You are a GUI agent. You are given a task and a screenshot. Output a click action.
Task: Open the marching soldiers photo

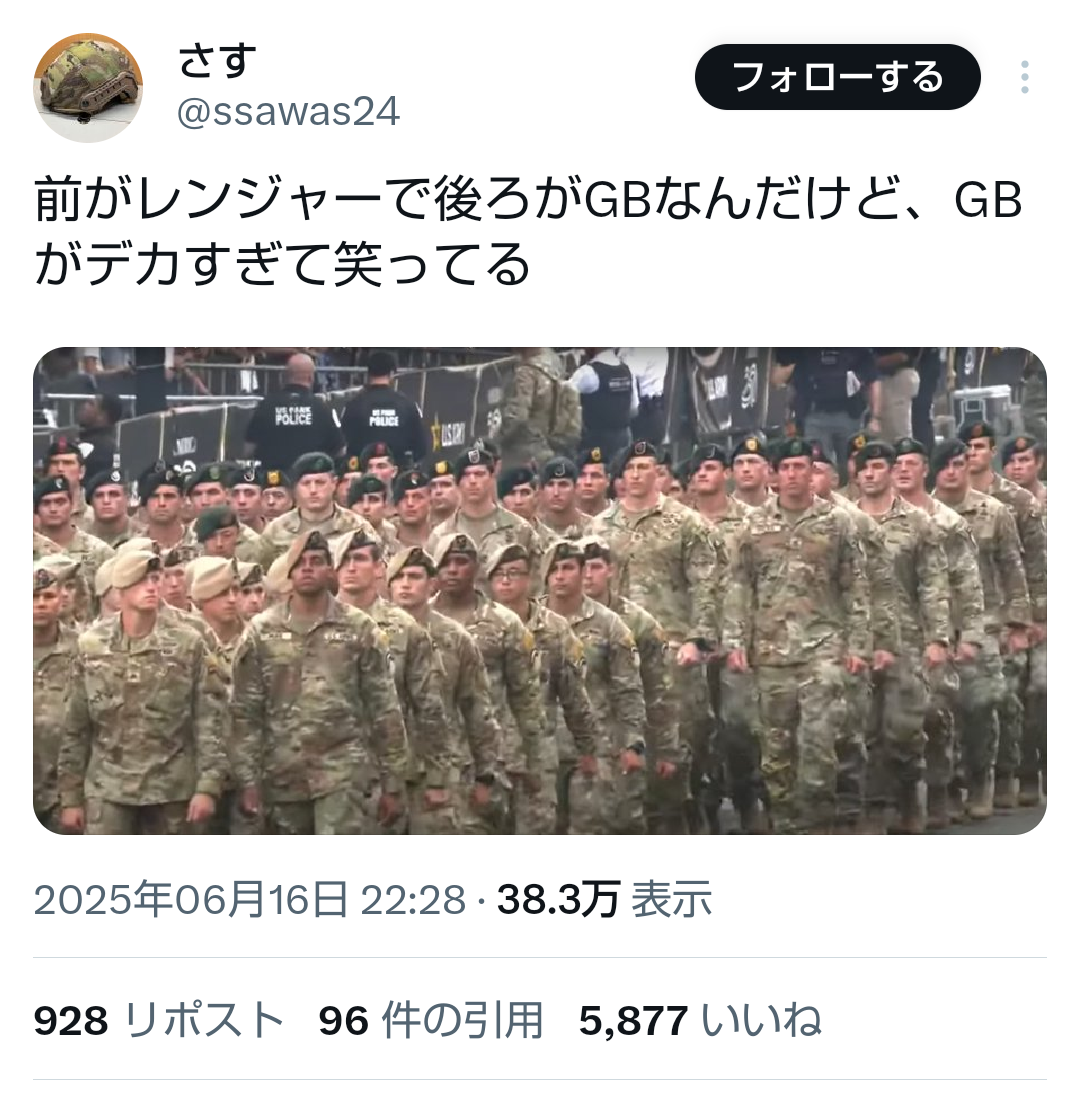[540, 590]
